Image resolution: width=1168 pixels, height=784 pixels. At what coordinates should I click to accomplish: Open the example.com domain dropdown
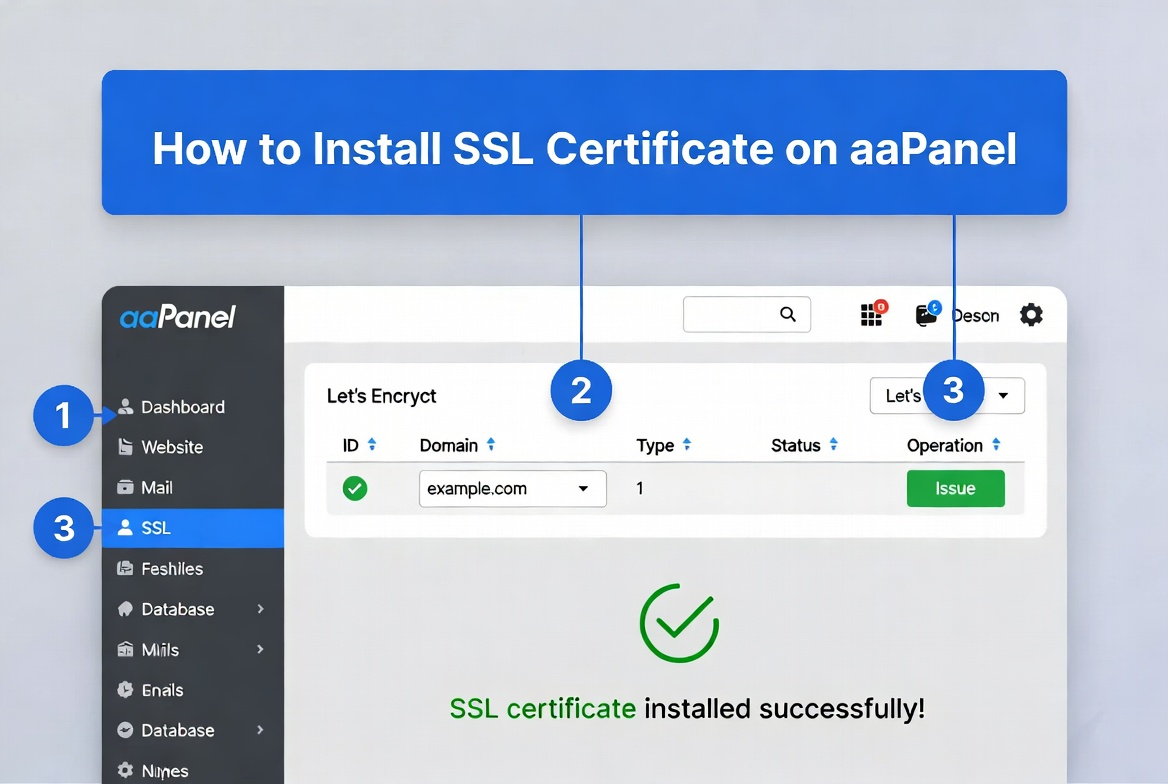coord(512,489)
